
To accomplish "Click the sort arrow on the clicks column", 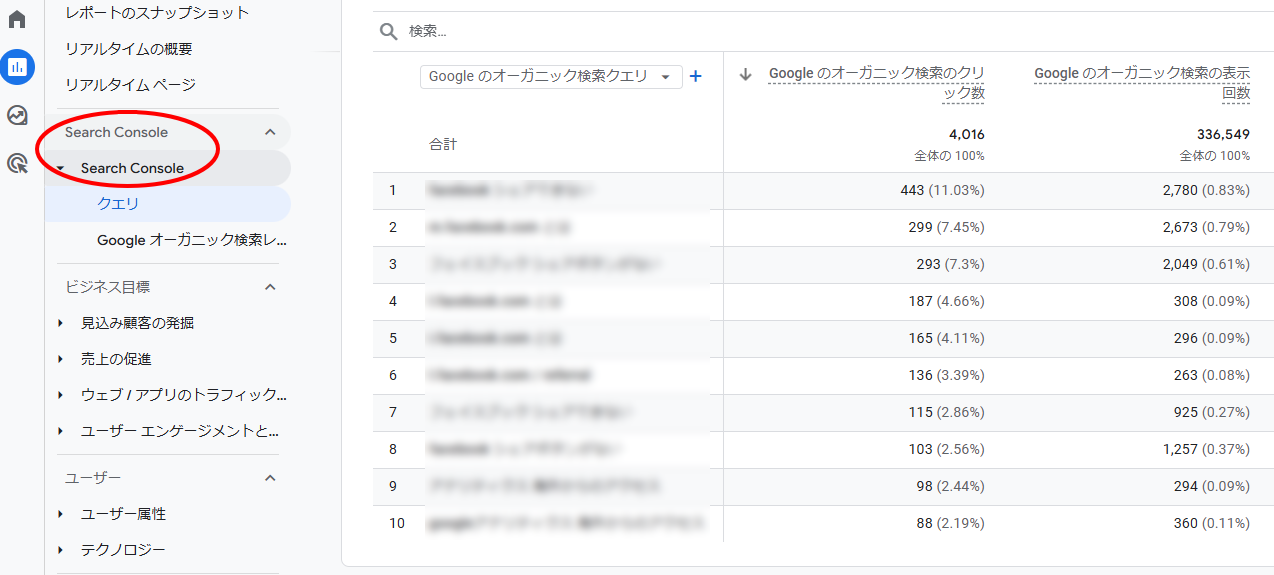I will (x=745, y=74).
